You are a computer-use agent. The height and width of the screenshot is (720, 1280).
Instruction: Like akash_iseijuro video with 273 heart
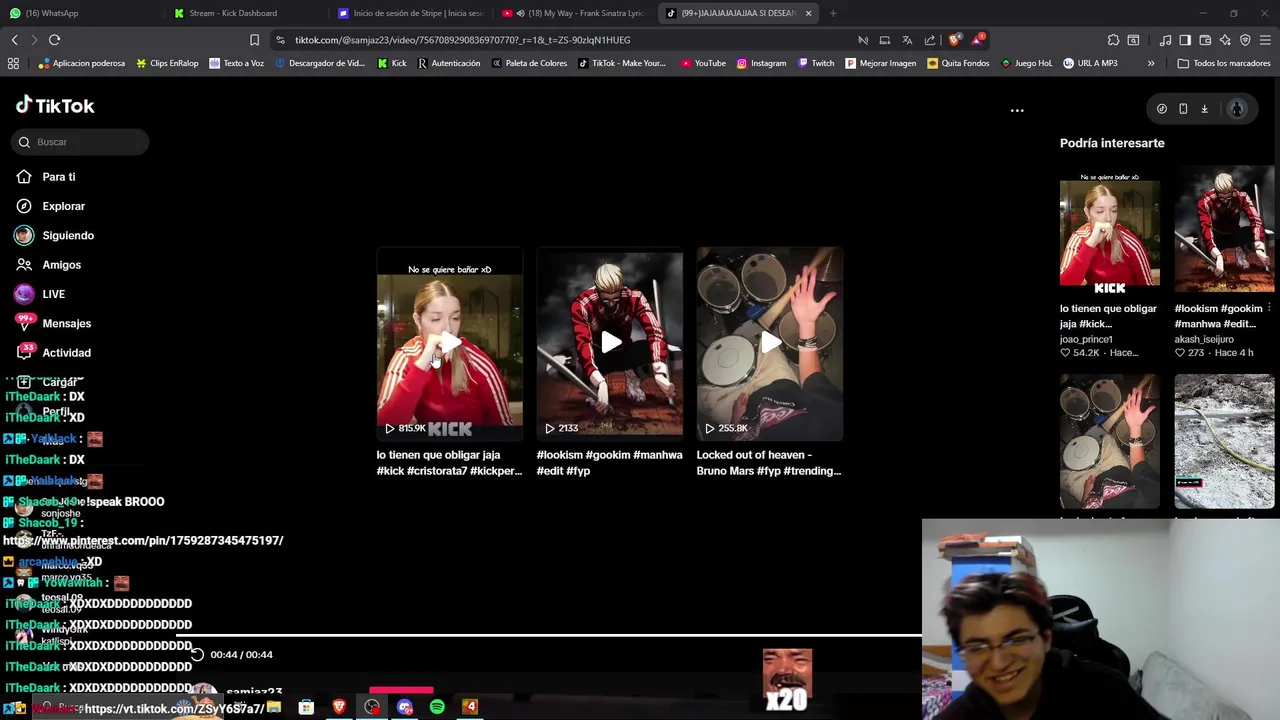pyautogui.click(x=1181, y=353)
